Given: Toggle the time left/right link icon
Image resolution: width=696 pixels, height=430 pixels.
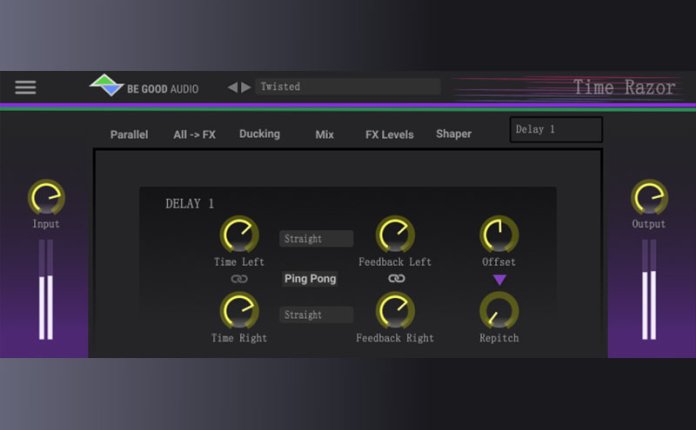Looking at the screenshot, I should pos(239,279).
